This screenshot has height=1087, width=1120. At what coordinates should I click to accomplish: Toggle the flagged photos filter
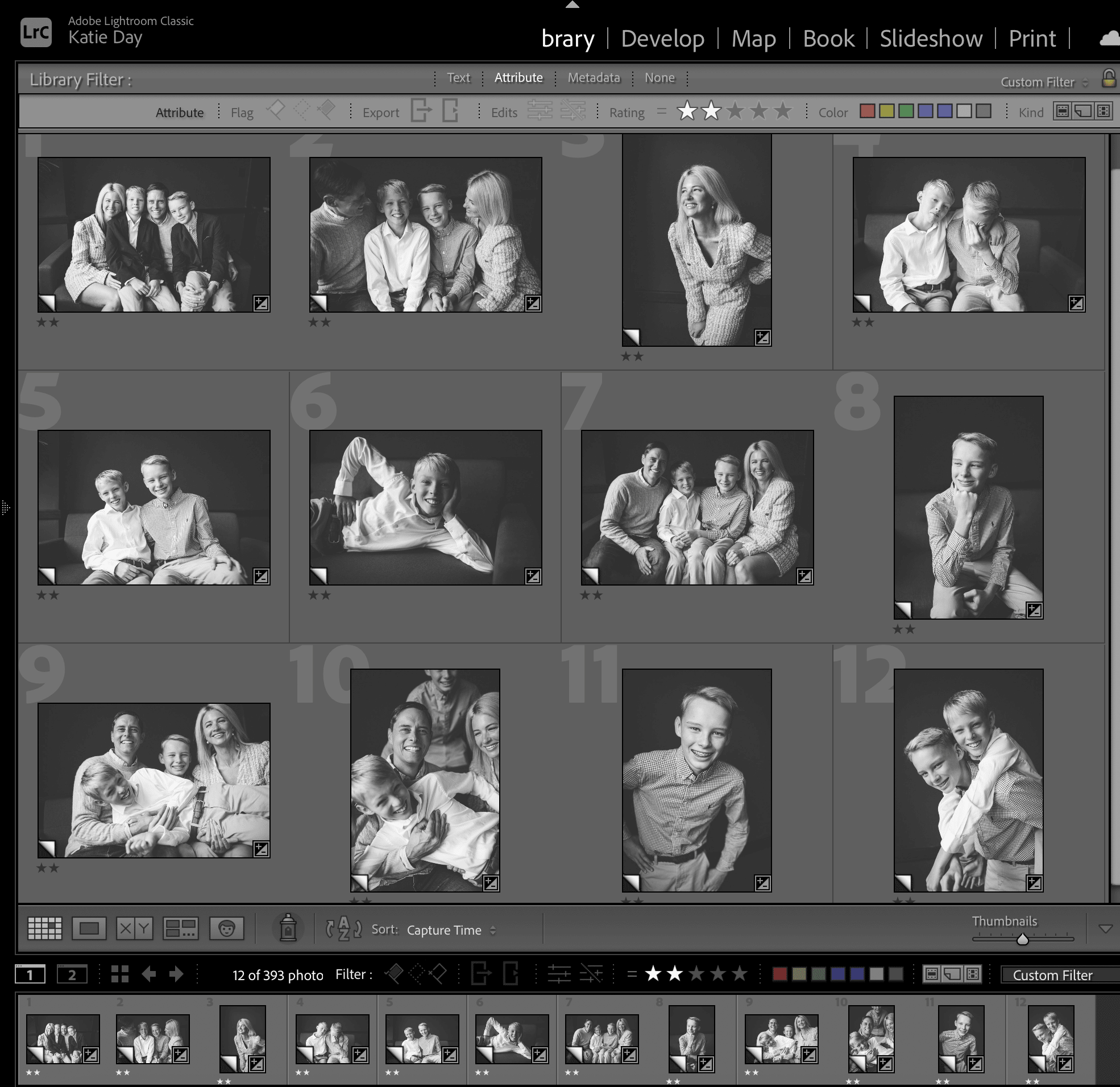[276, 109]
